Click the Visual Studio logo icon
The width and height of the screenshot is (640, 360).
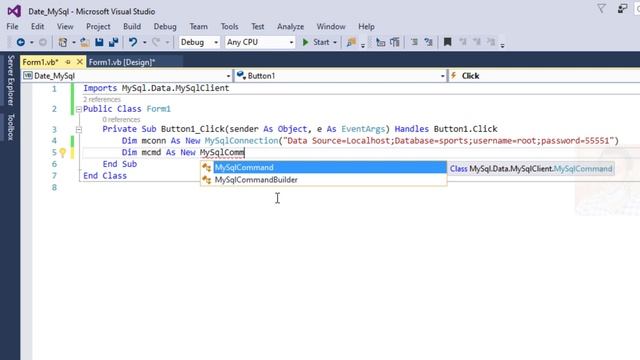pyautogui.click(x=14, y=11)
